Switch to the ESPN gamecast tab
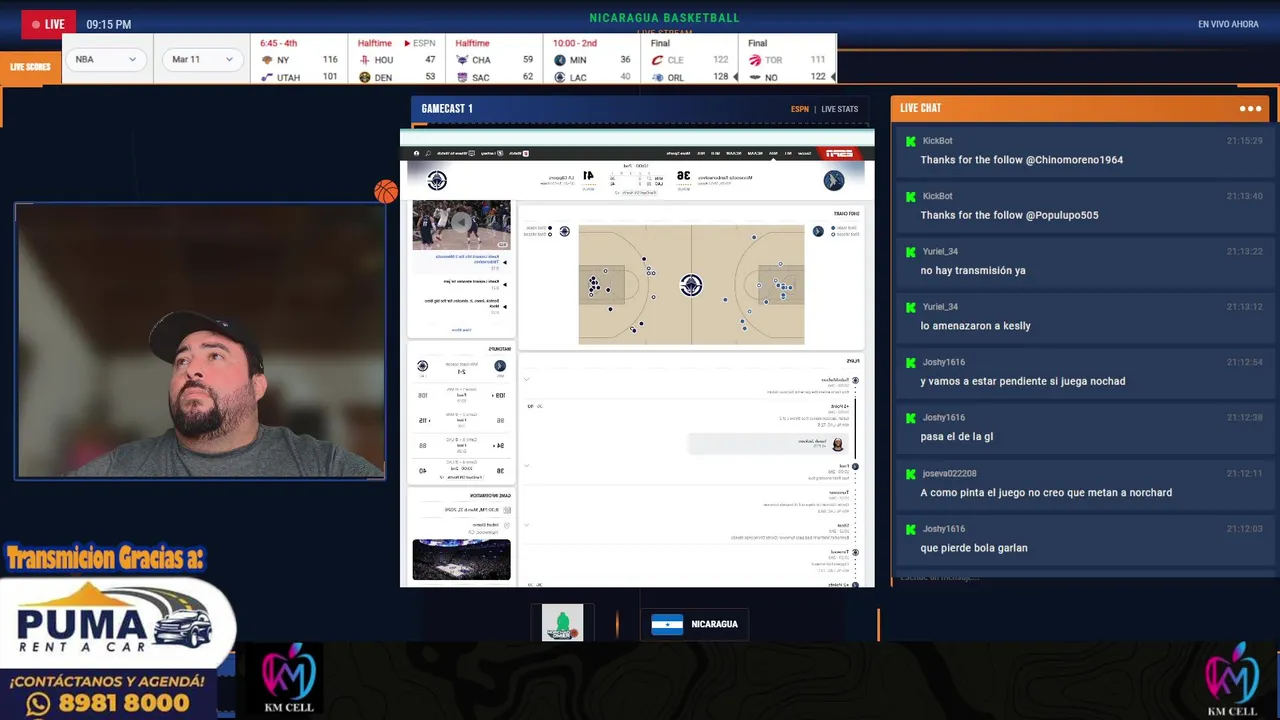1280x720 pixels. pos(799,109)
